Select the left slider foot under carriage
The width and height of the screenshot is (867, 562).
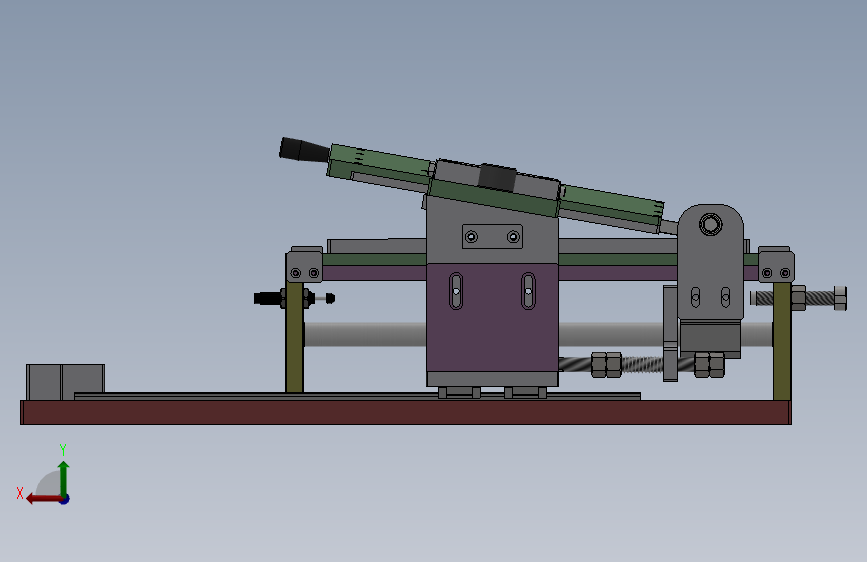[459, 393]
